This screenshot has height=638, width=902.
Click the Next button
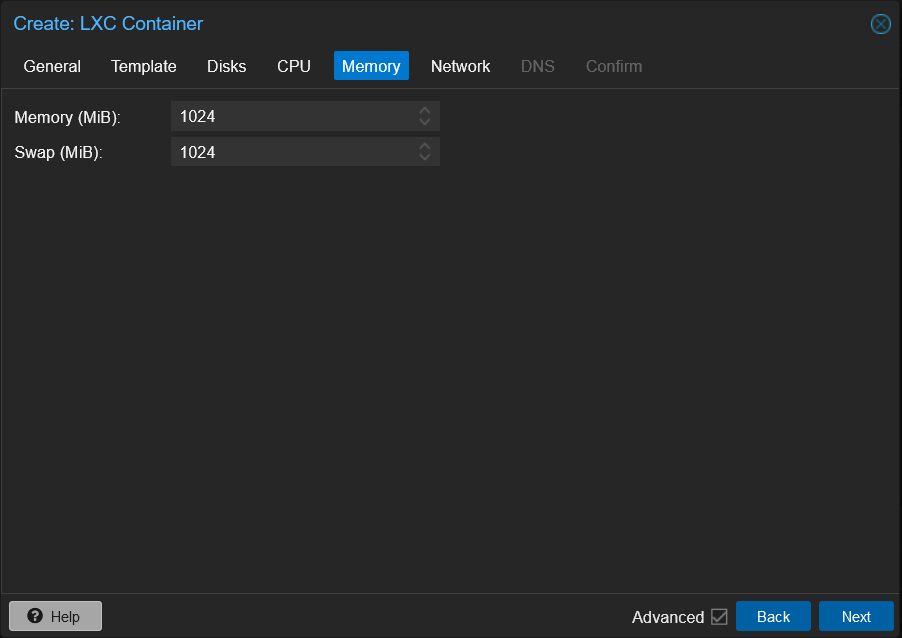(x=856, y=616)
